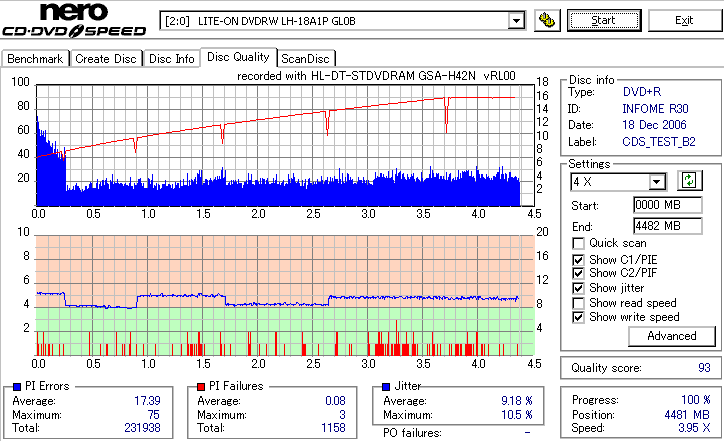Click the upper PI Errors graph area
Viewport: 724px width, 441px height.
coord(285,145)
